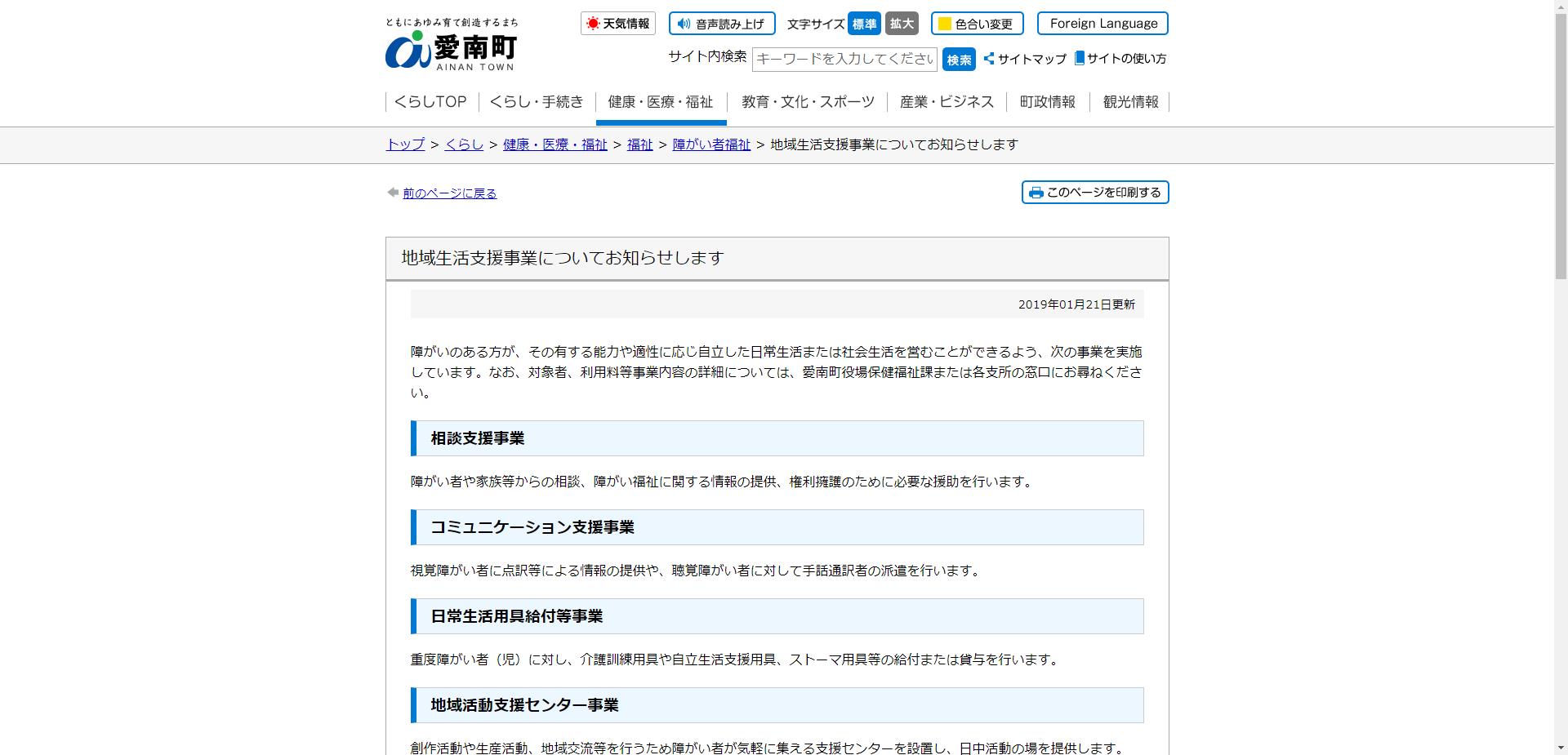Click the 音声読み上げ speaker icon
Viewport: 1568px width, 755px height.
point(684,24)
